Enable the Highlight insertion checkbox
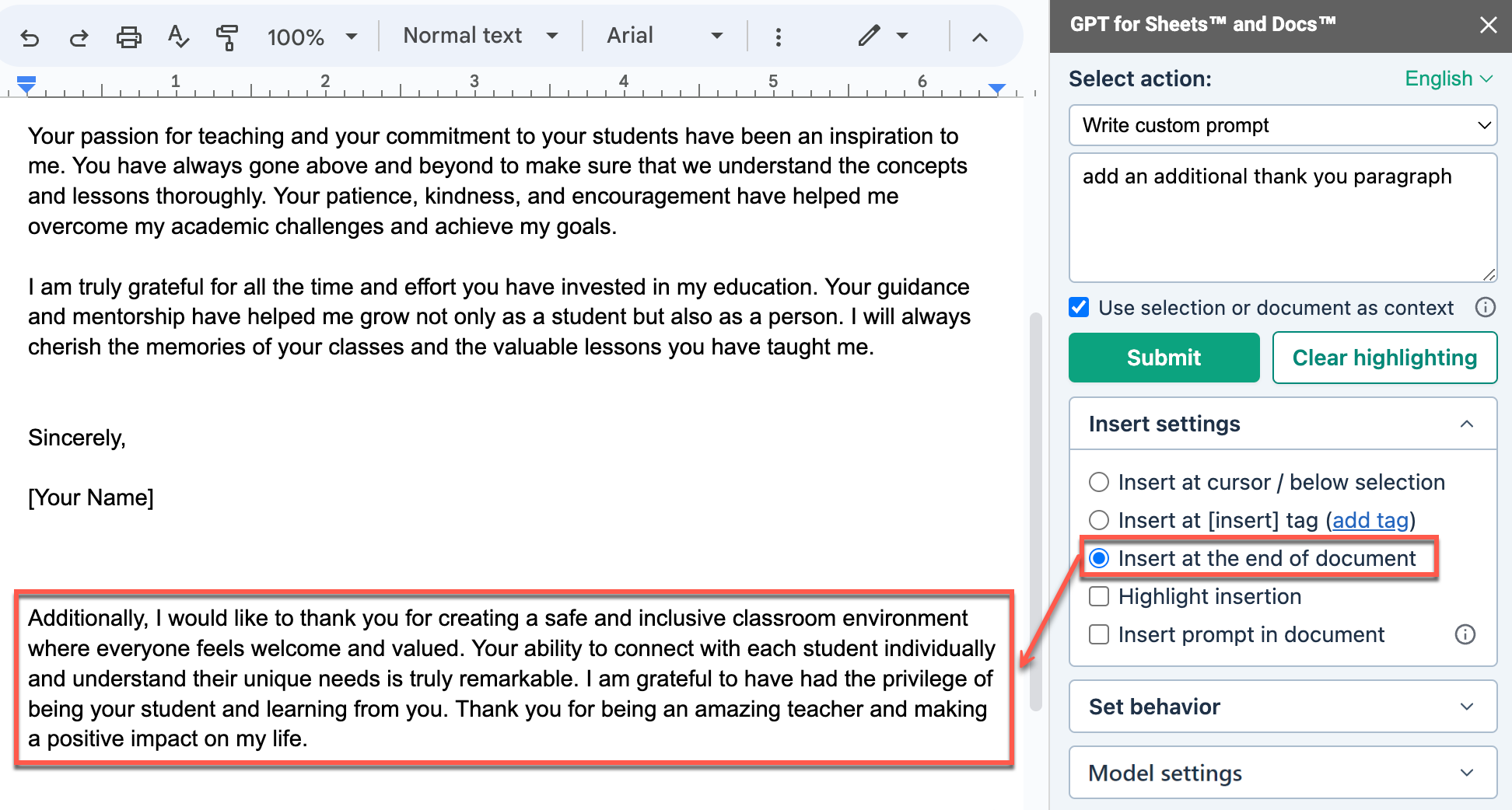This screenshot has height=810, width=1512. pyautogui.click(x=1099, y=596)
